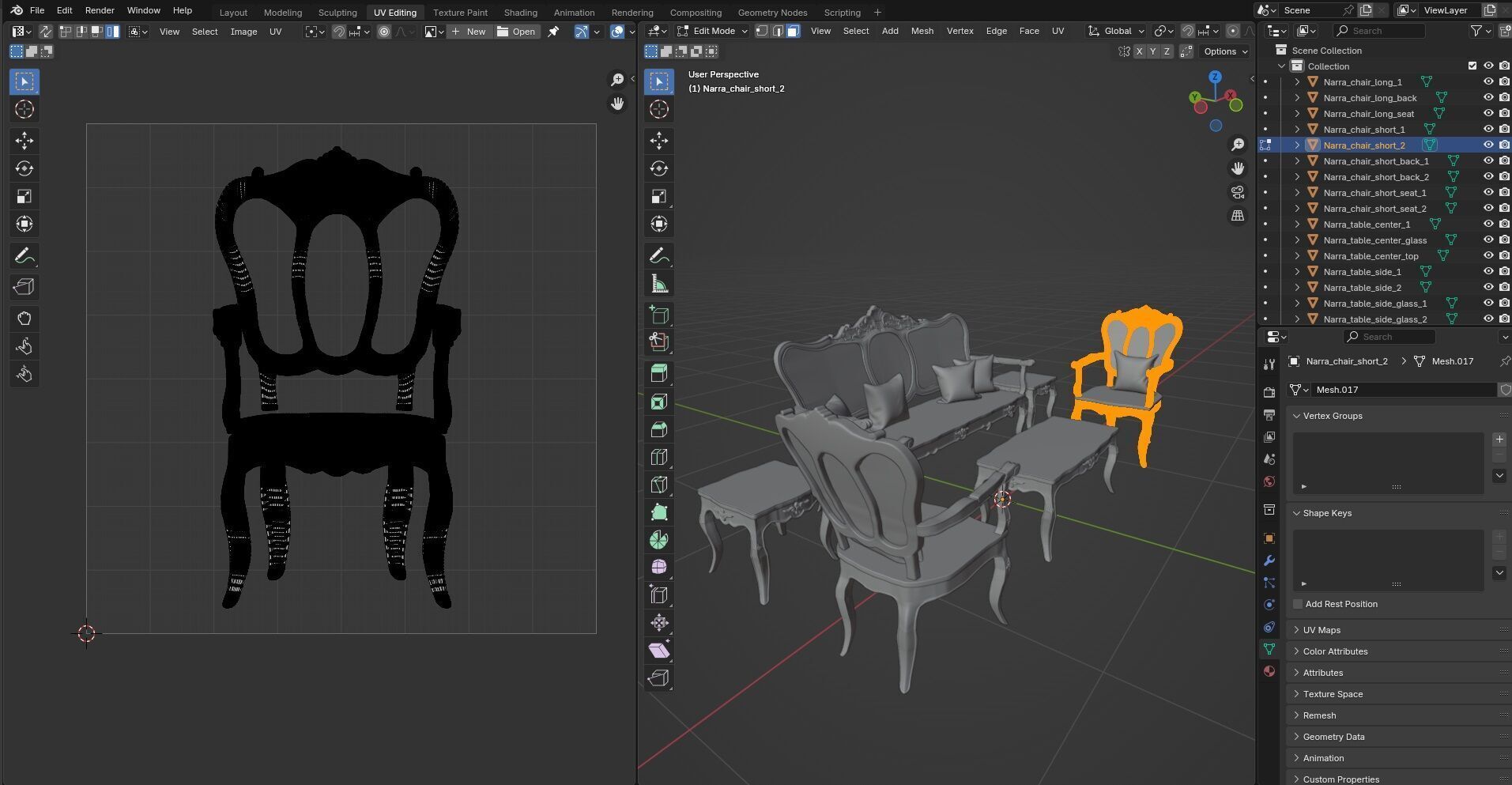Select the Smooth vertices tool
Viewport: 1512px width, 785px height.
pyautogui.click(x=659, y=568)
